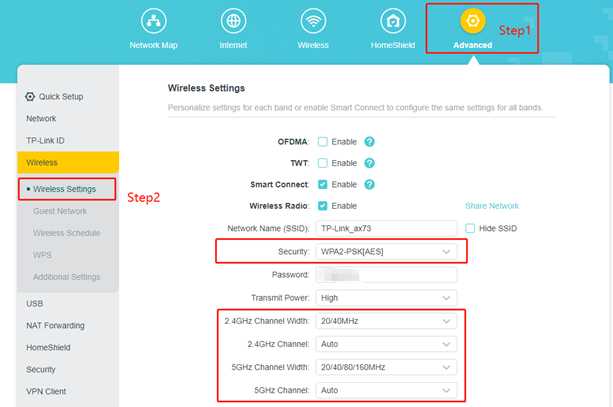Click the OFDMA help question icon
Image resolution: width=613 pixels, height=407 pixels.
click(370, 142)
